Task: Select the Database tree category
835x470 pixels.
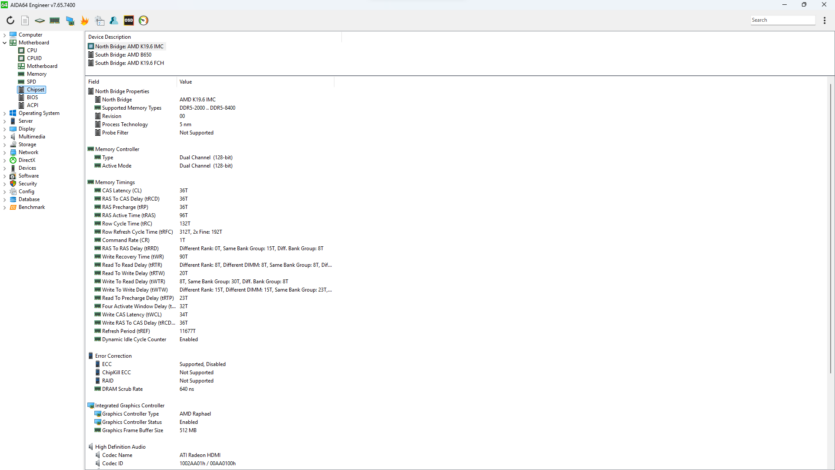Action: click(29, 199)
